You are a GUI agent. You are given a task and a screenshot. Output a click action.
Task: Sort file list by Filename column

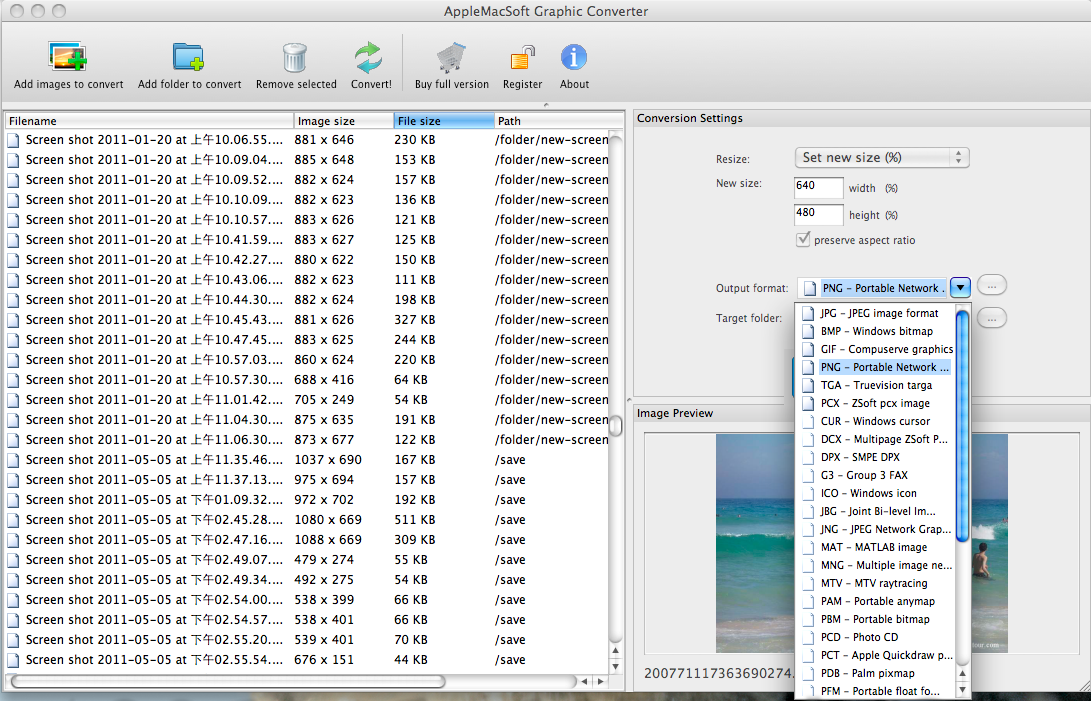click(x=150, y=121)
